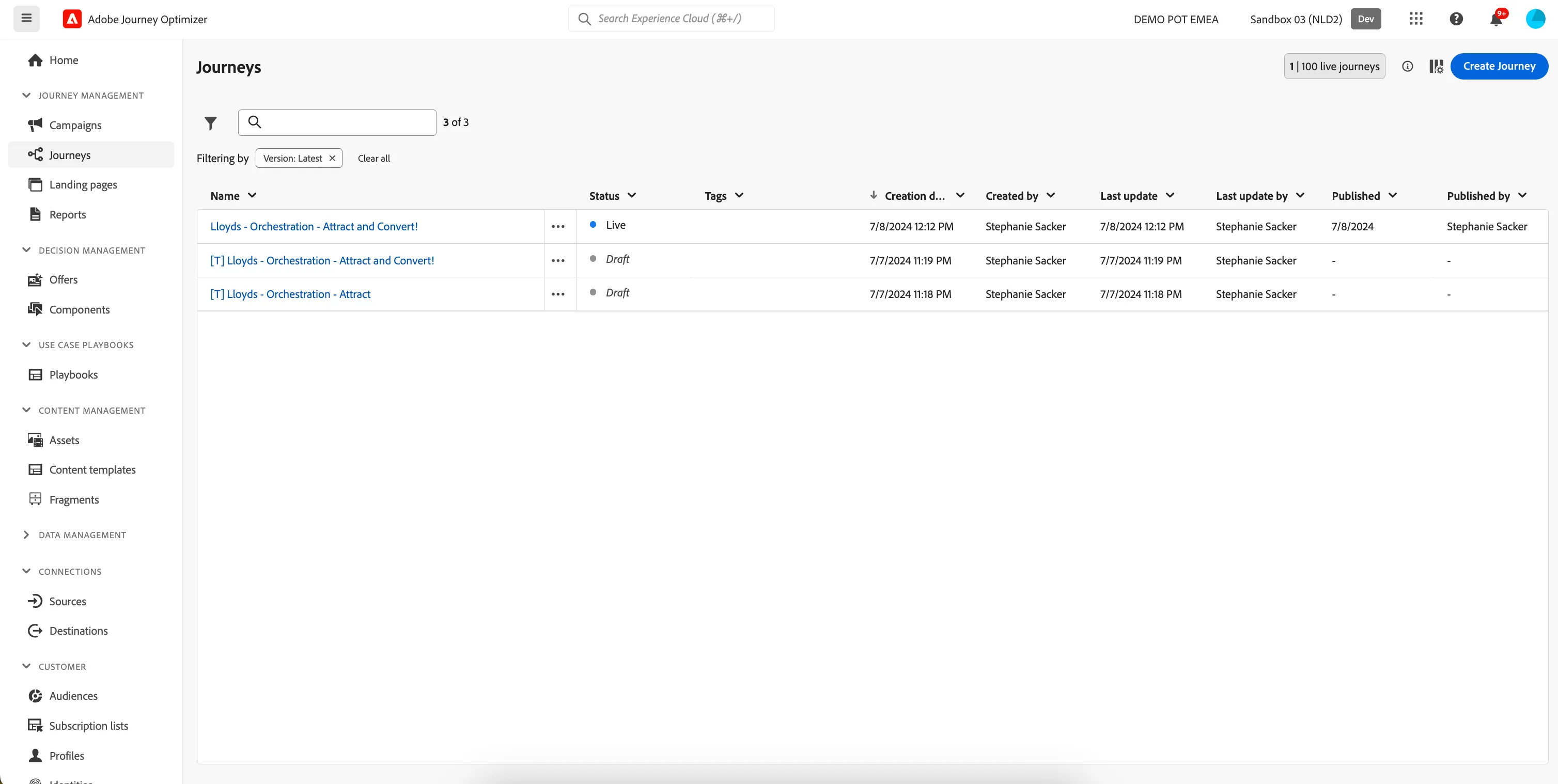This screenshot has height=784, width=1558.
Task: Click Create Journey button
Action: (x=1499, y=67)
